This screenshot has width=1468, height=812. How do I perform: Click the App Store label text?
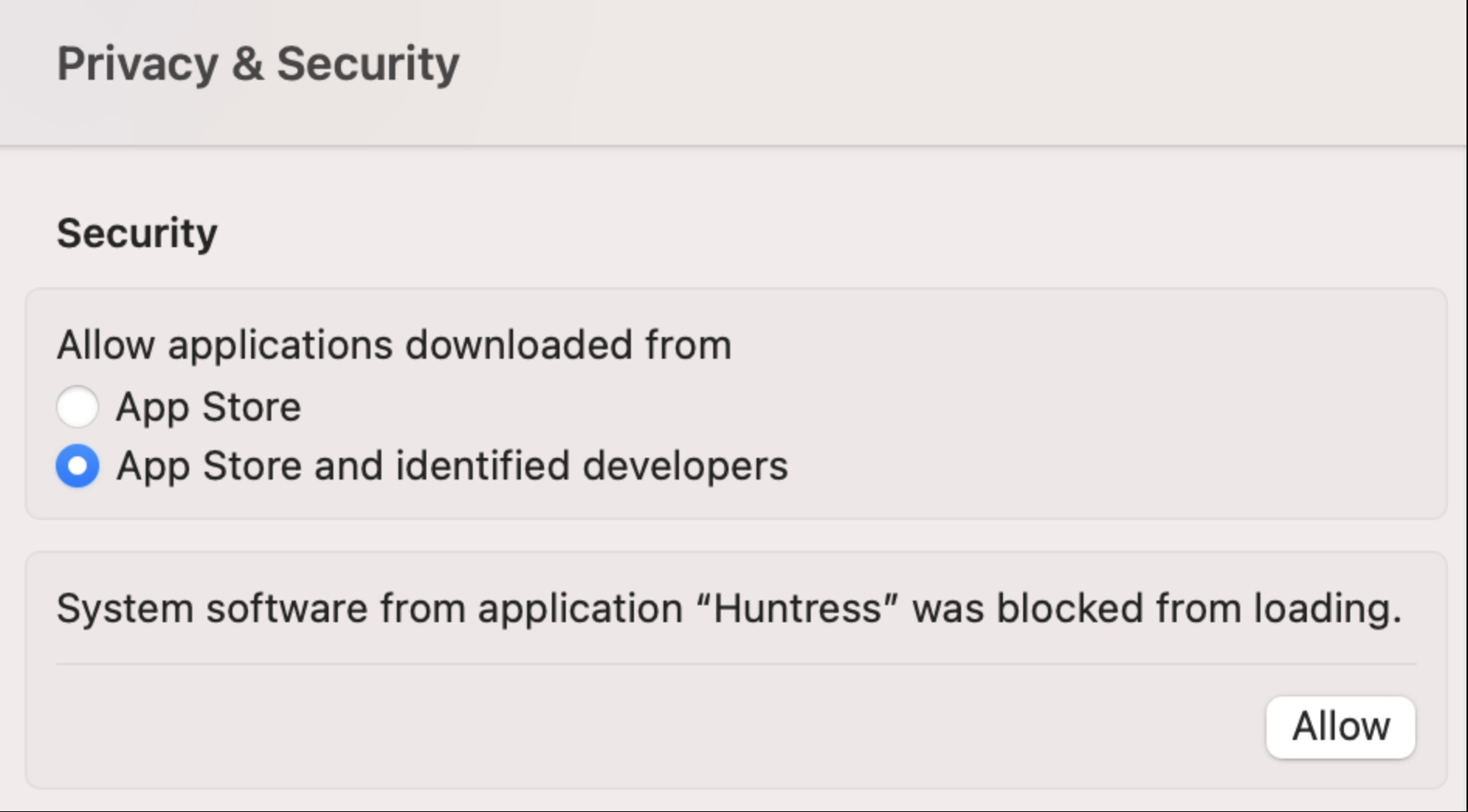click(207, 406)
